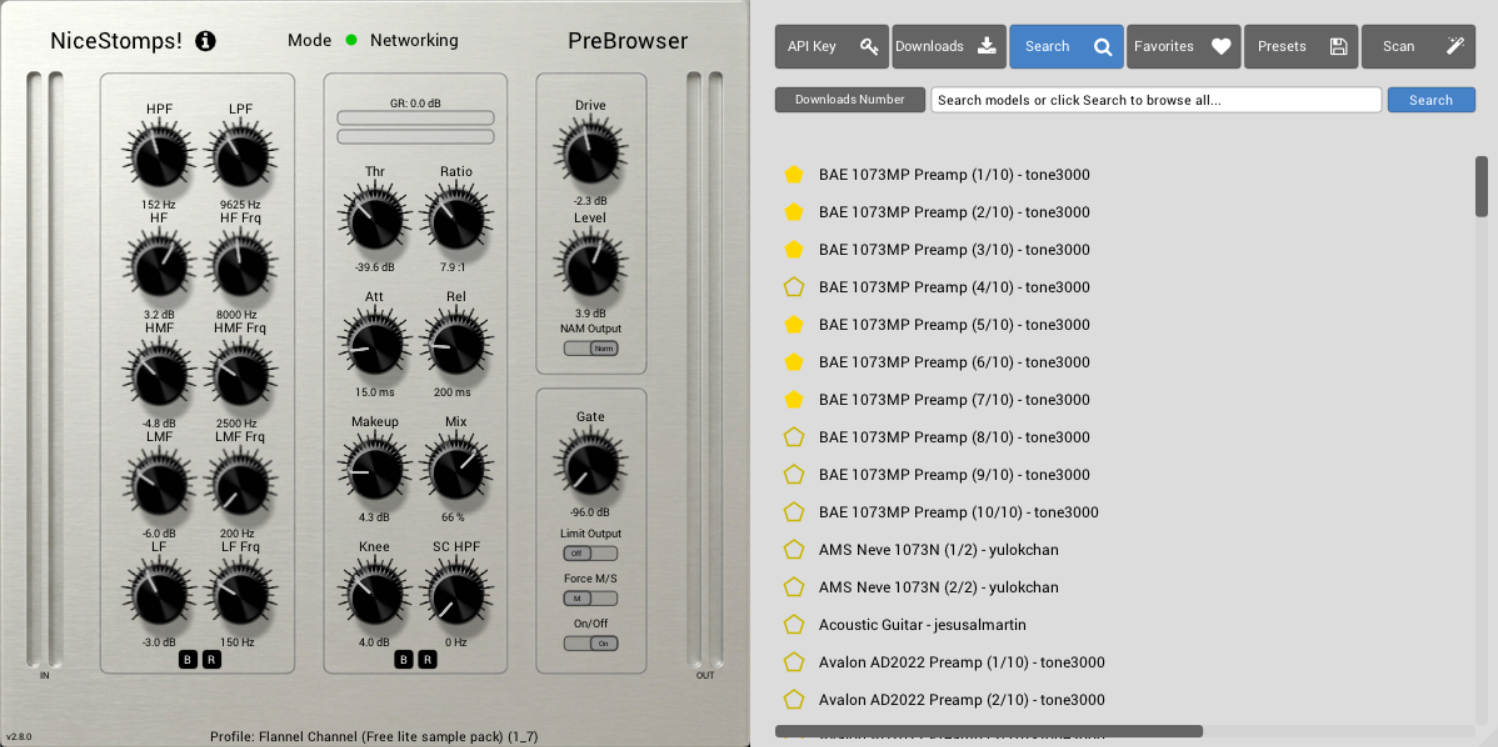This screenshot has height=747, width=1498.
Task: Click the Profile: Flannel Channel text
Action: pyautogui.click(x=374, y=737)
